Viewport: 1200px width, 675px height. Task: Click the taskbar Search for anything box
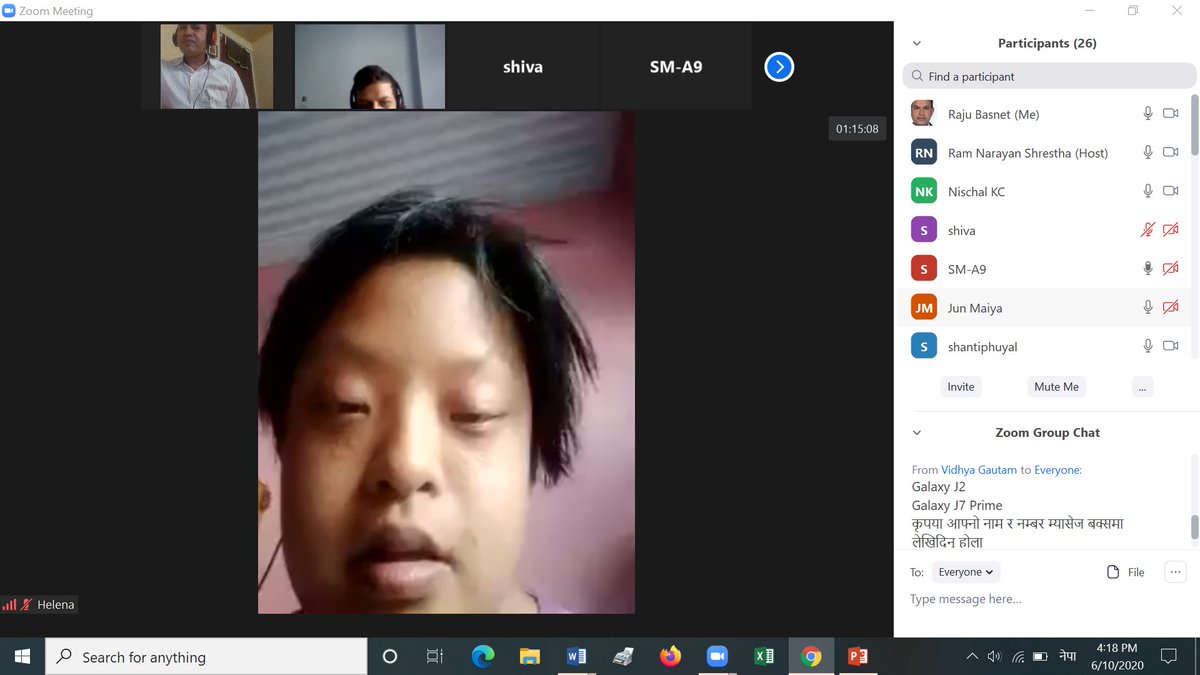207,656
